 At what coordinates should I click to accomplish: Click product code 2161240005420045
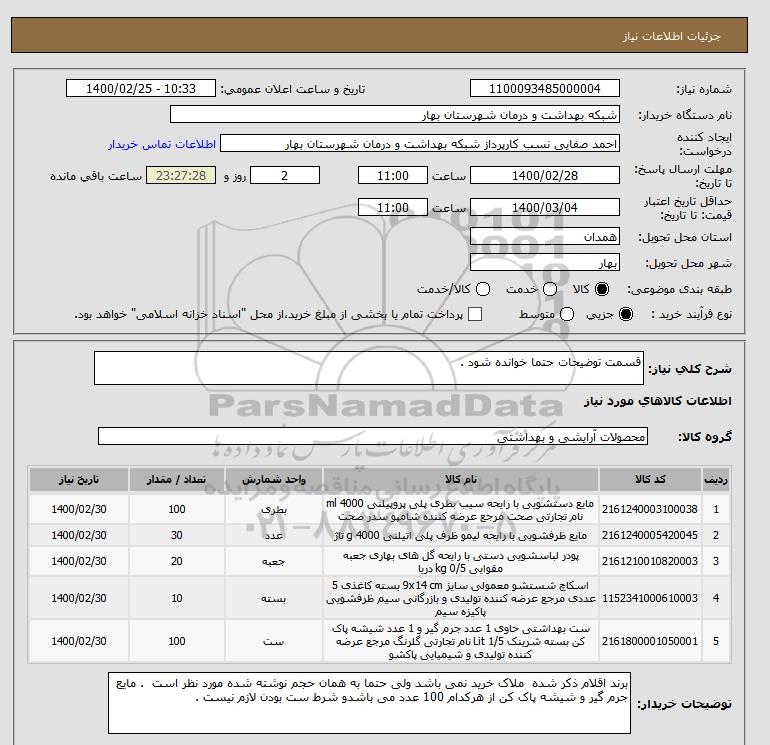click(x=650, y=535)
